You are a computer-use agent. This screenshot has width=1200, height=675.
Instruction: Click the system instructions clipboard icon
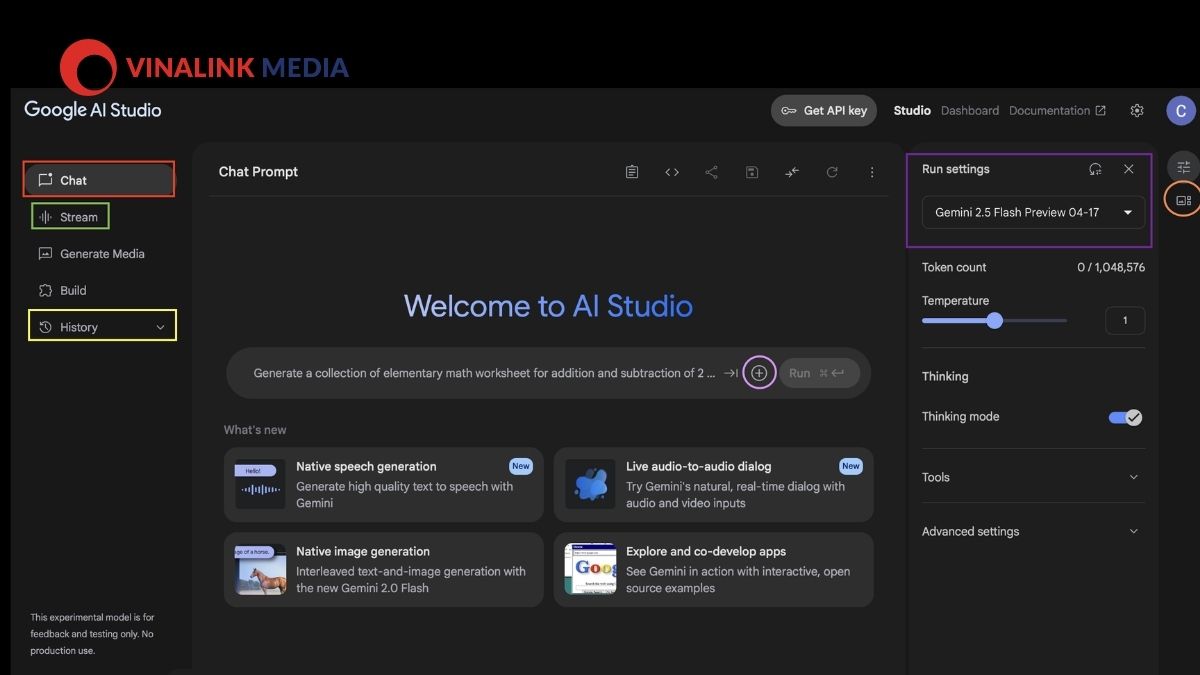(x=632, y=172)
